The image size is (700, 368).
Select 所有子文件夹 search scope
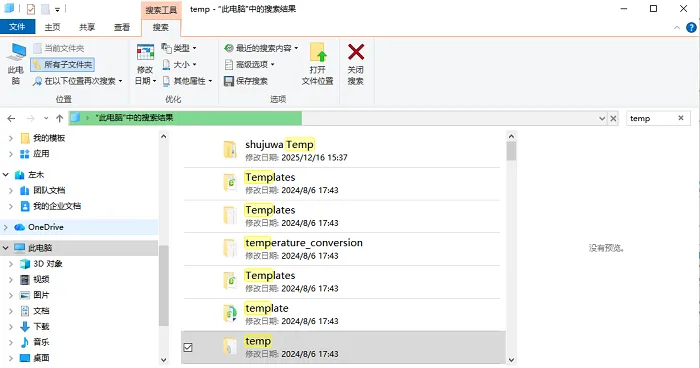click(62, 65)
